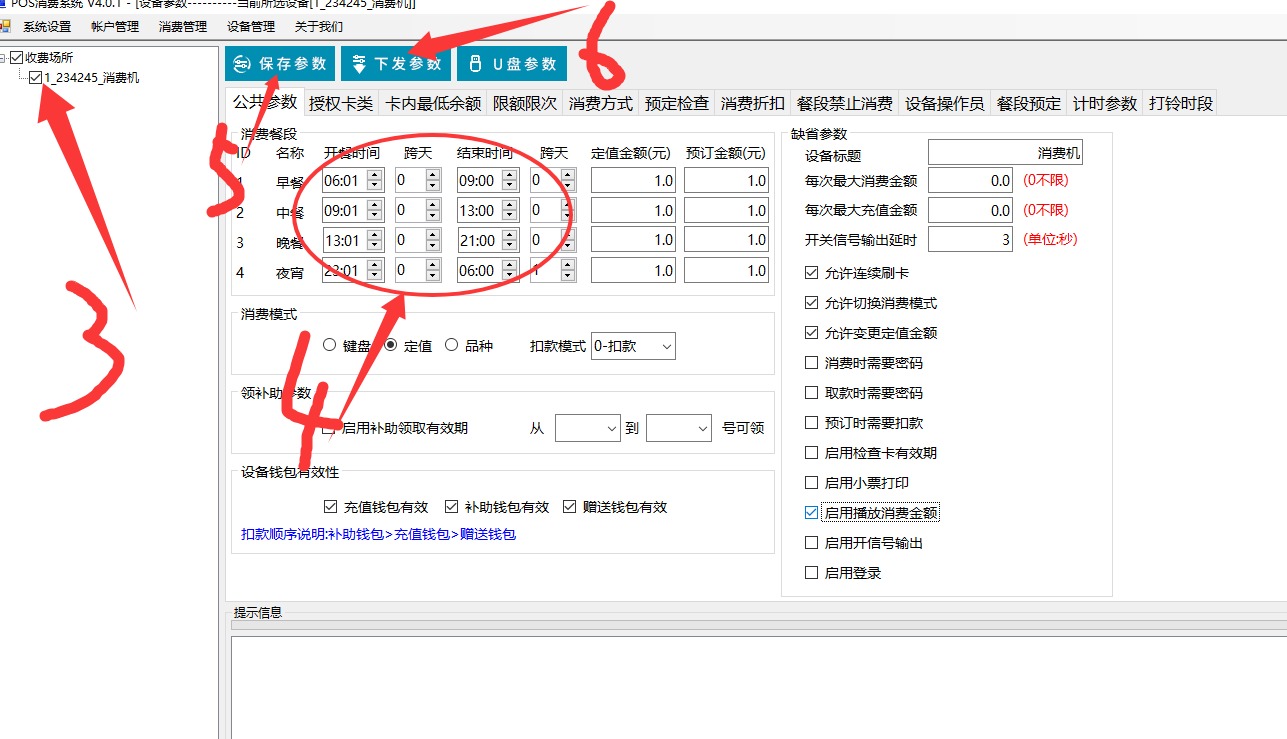Enable the 启用小票打印 checkbox

point(812,483)
